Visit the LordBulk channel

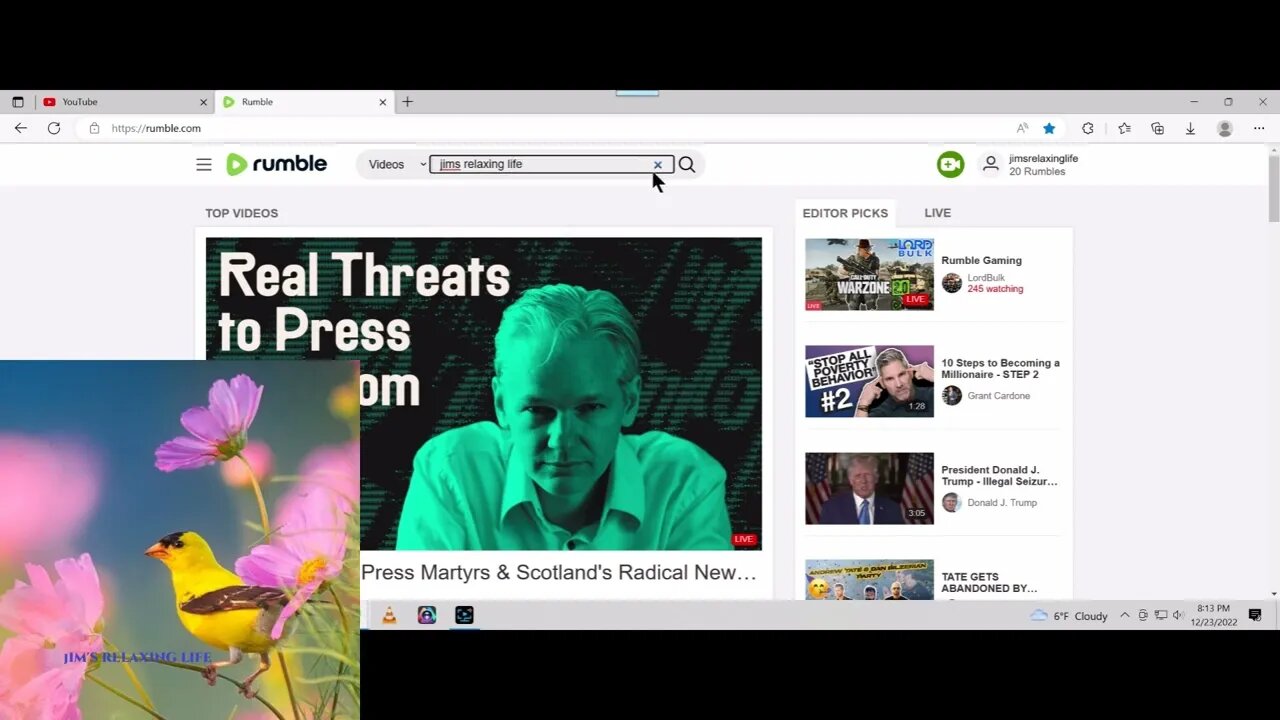coord(986,278)
